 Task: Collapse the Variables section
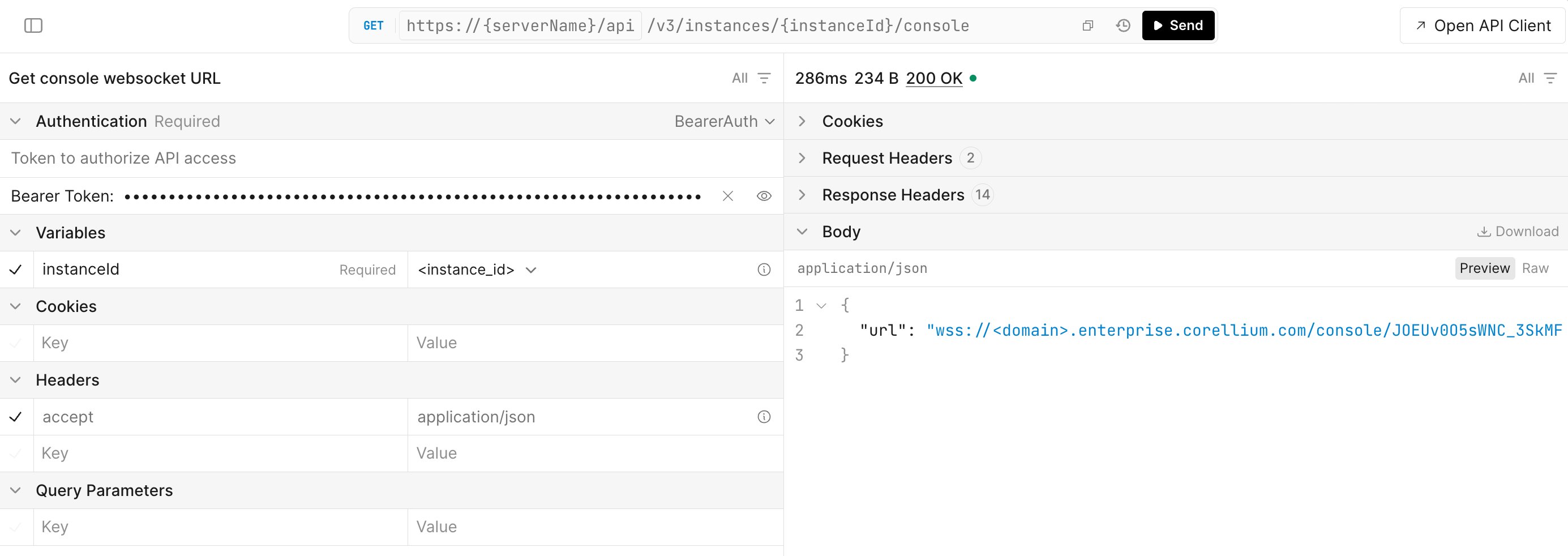tap(16, 233)
